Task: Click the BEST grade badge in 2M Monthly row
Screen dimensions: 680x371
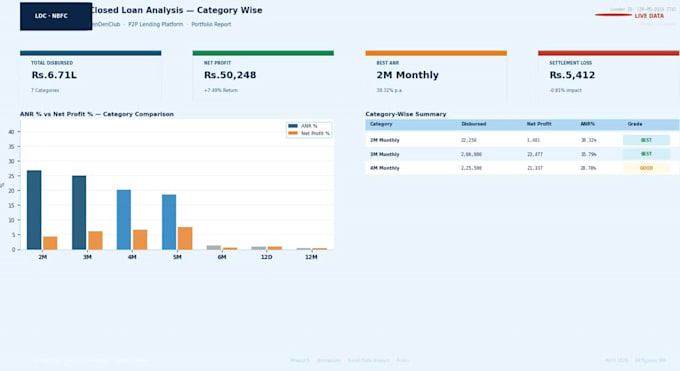Action: pyautogui.click(x=646, y=140)
